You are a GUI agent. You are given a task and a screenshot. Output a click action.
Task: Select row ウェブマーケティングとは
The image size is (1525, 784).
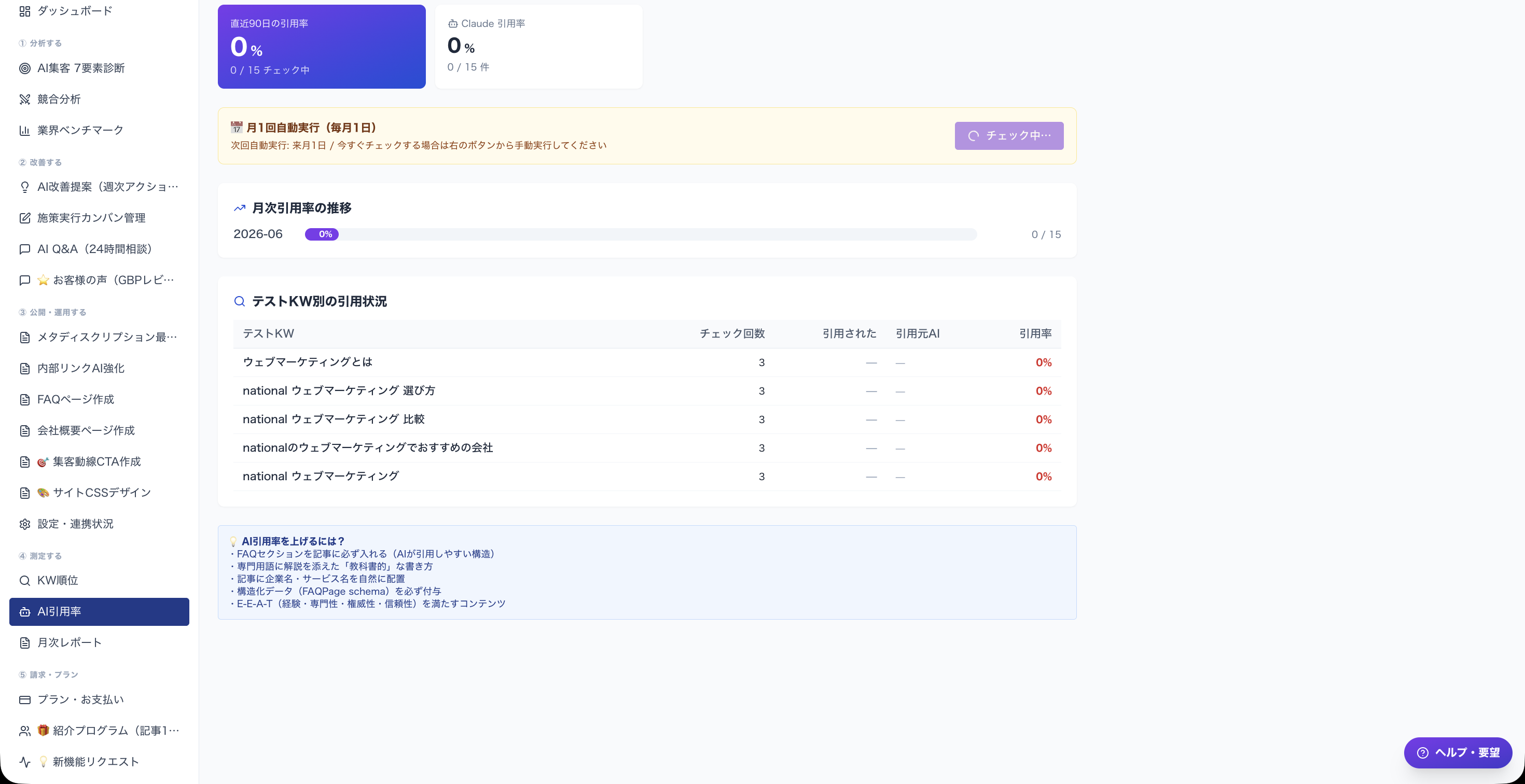646,363
